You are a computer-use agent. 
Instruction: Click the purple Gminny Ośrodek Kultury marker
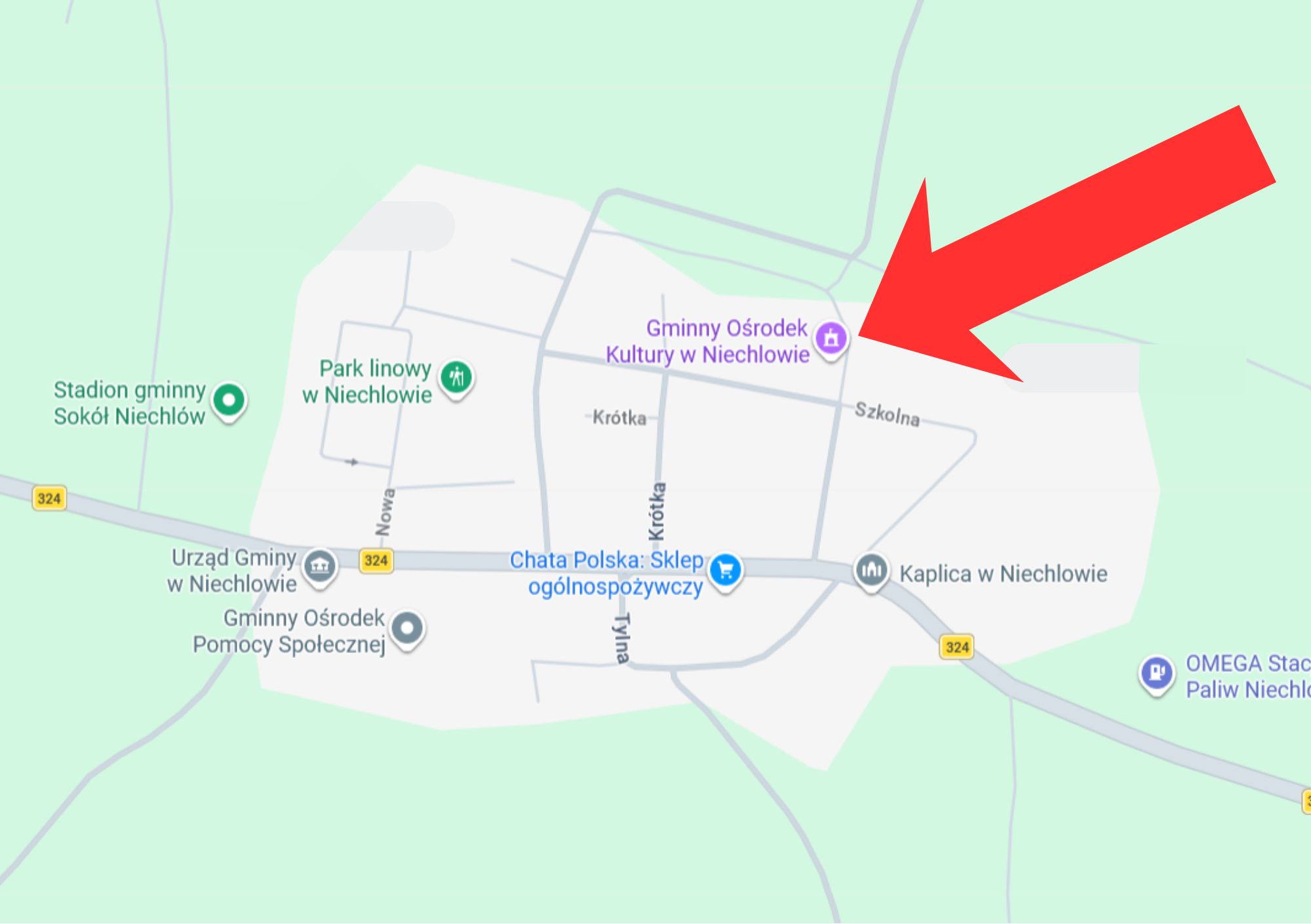click(x=831, y=339)
